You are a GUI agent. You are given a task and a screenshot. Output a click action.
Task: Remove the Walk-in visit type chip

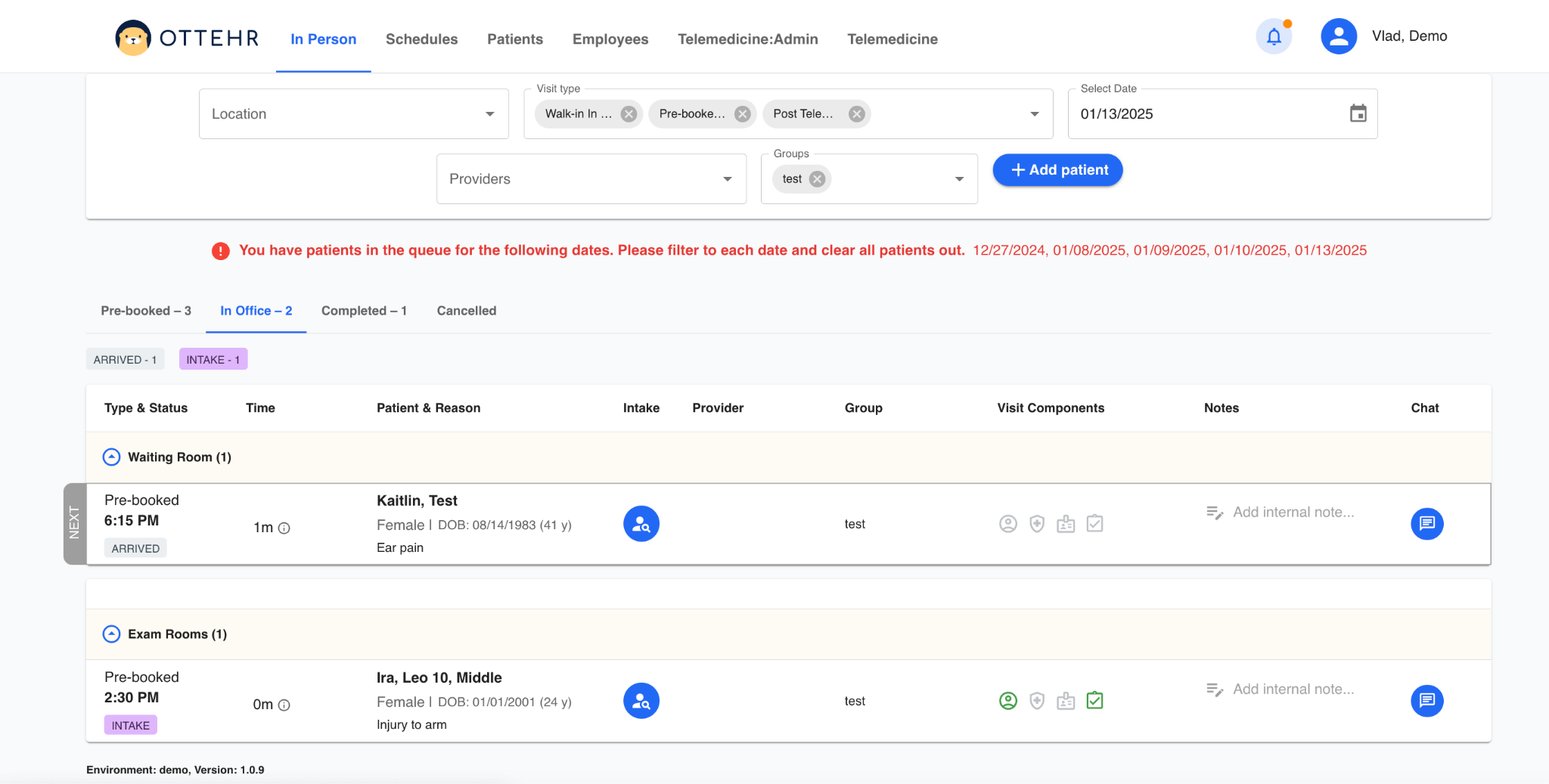(629, 114)
